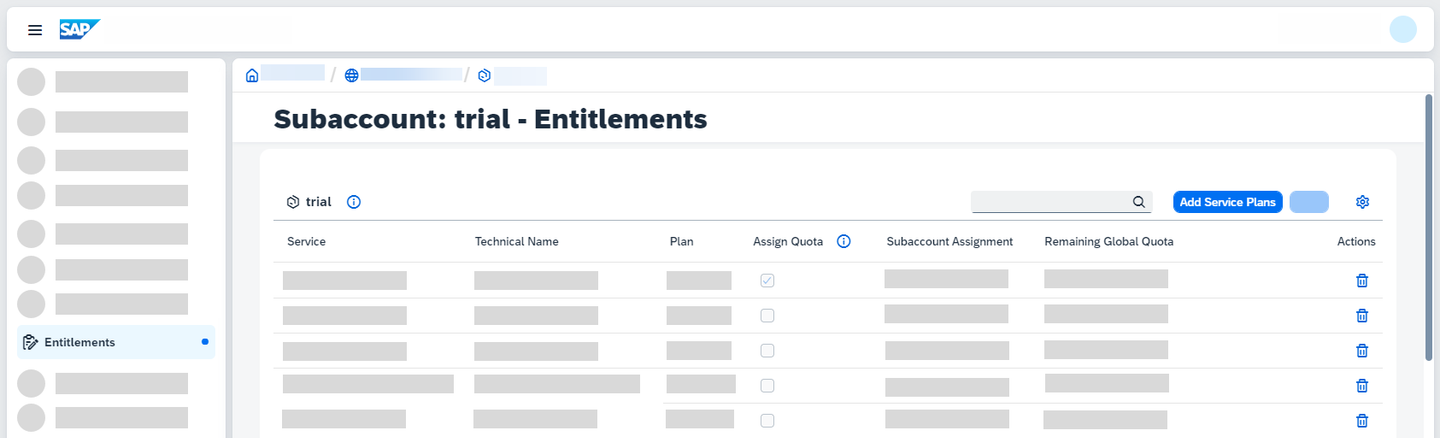Screen dimensions: 1440x438
Task: Click the vertical page scrollbar
Action: click(x=1428, y=228)
